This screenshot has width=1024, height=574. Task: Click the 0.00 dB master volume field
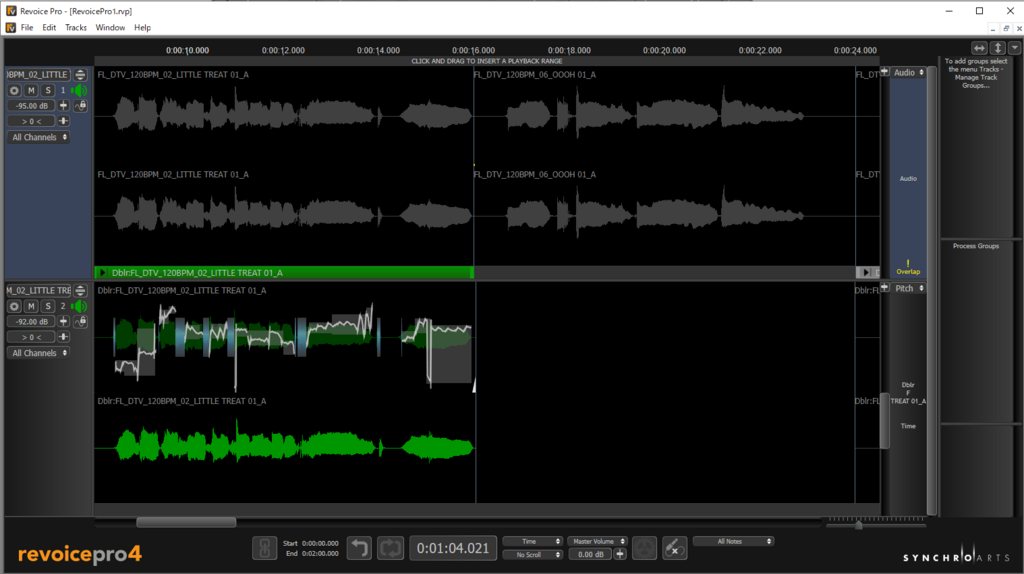[x=590, y=554]
